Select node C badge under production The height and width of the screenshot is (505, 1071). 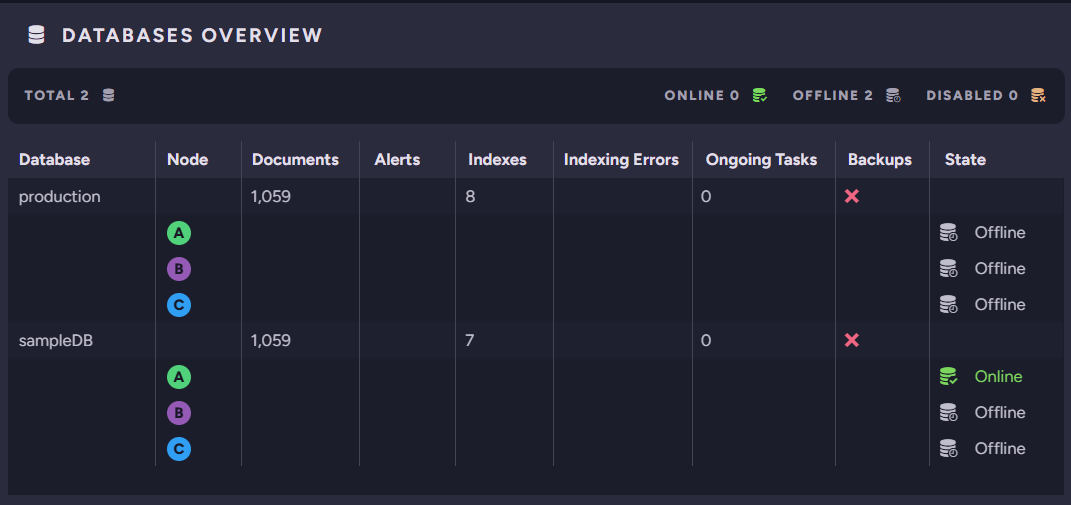[x=179, y=305]
